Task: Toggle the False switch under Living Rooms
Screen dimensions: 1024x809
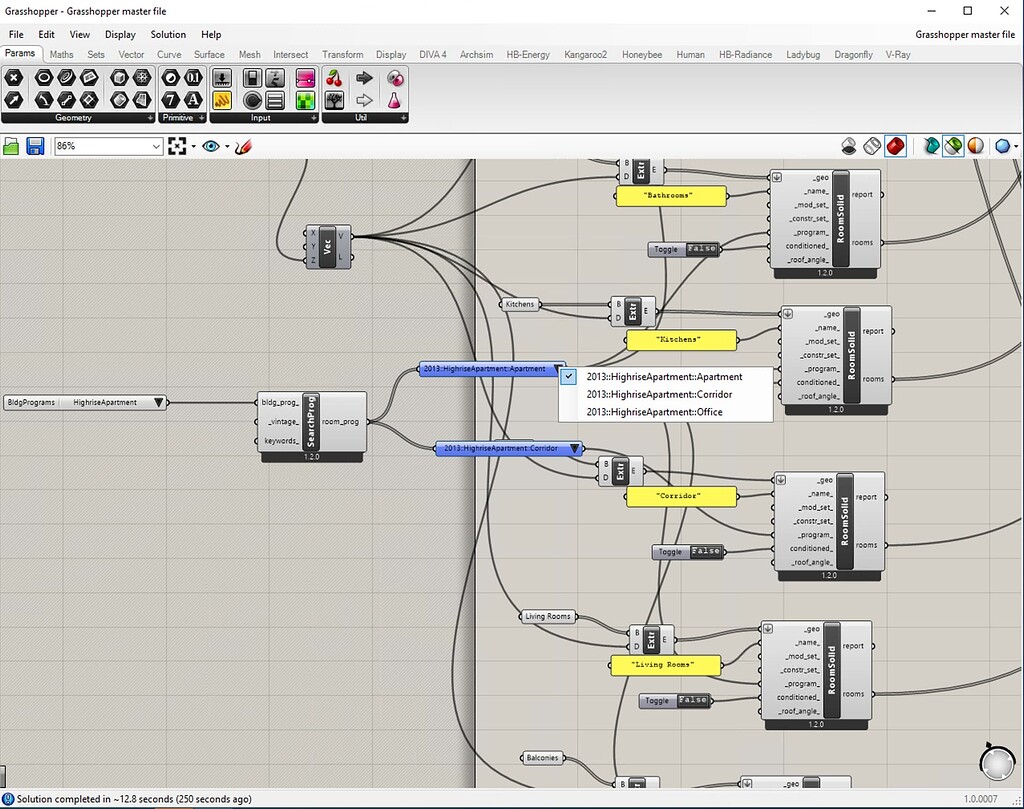Action: point(692,701)
